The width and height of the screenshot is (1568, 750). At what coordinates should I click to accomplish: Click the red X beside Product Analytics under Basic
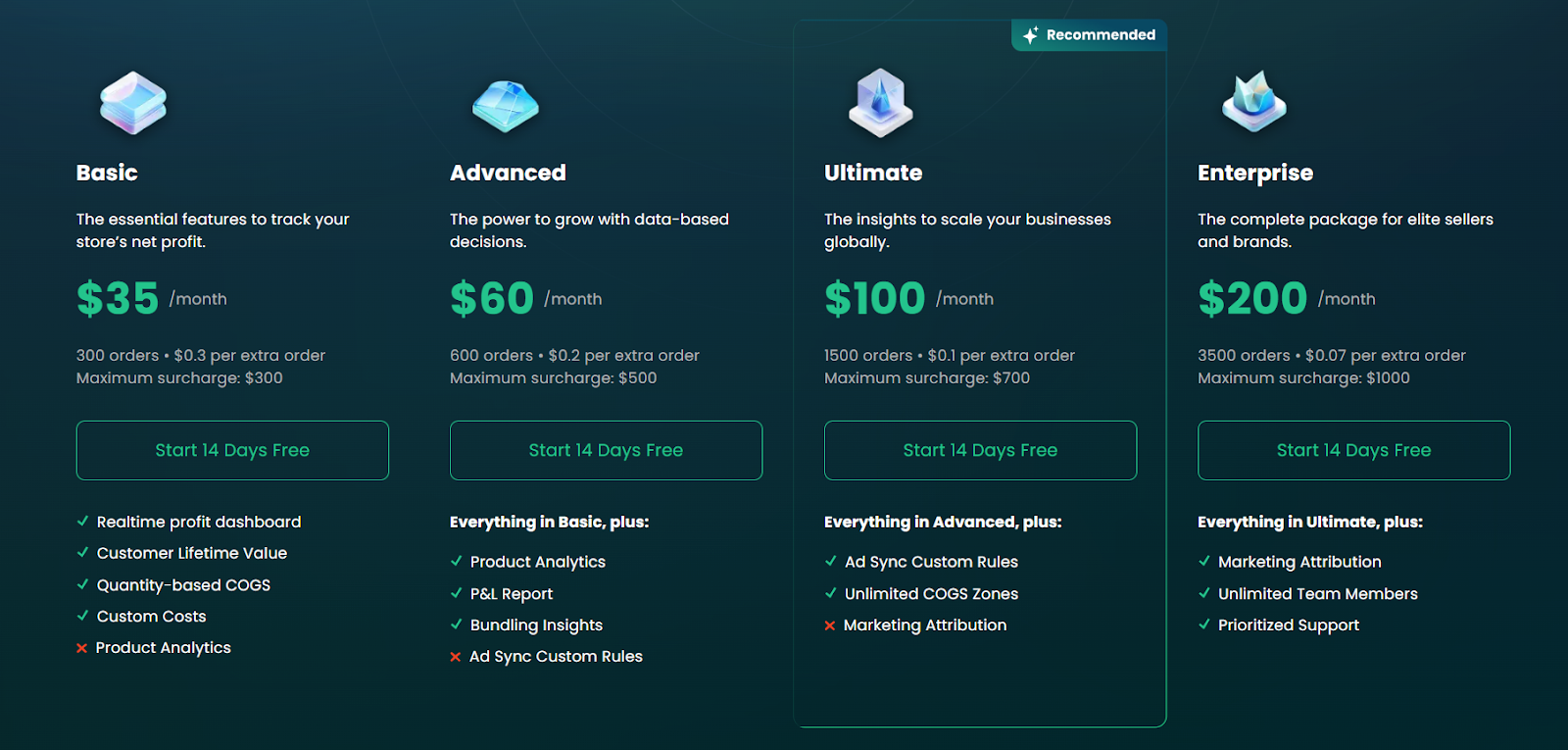81,647
